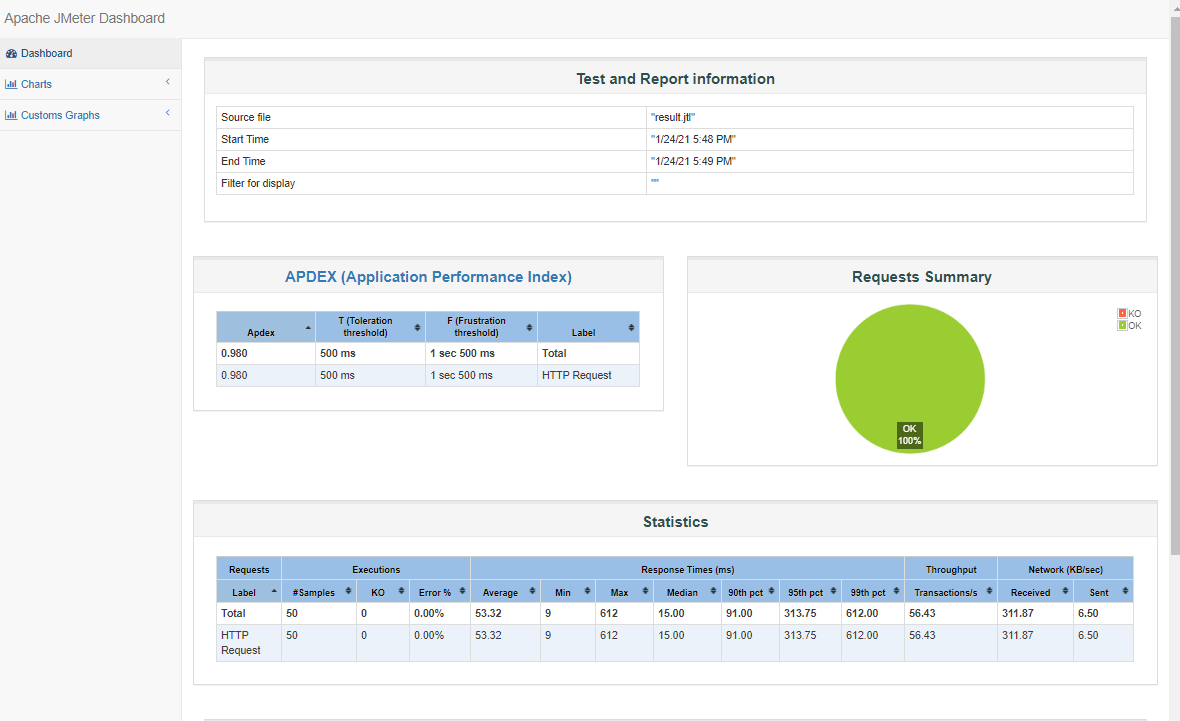Sort Statistics by Error % arrows
The height and width of the screenshot is (721, 1180).
(462, 591)
